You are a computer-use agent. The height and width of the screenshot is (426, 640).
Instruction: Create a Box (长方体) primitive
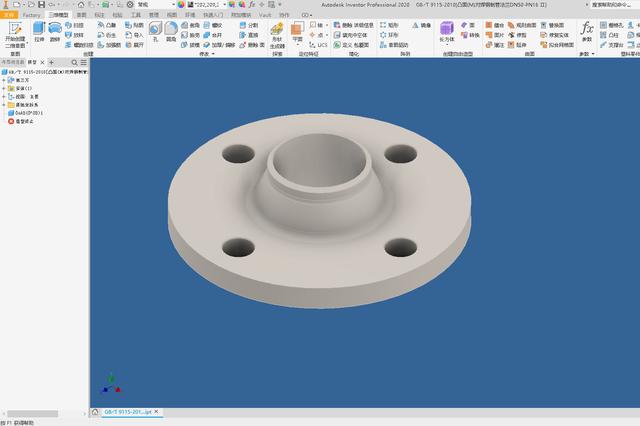pos(447,32)
